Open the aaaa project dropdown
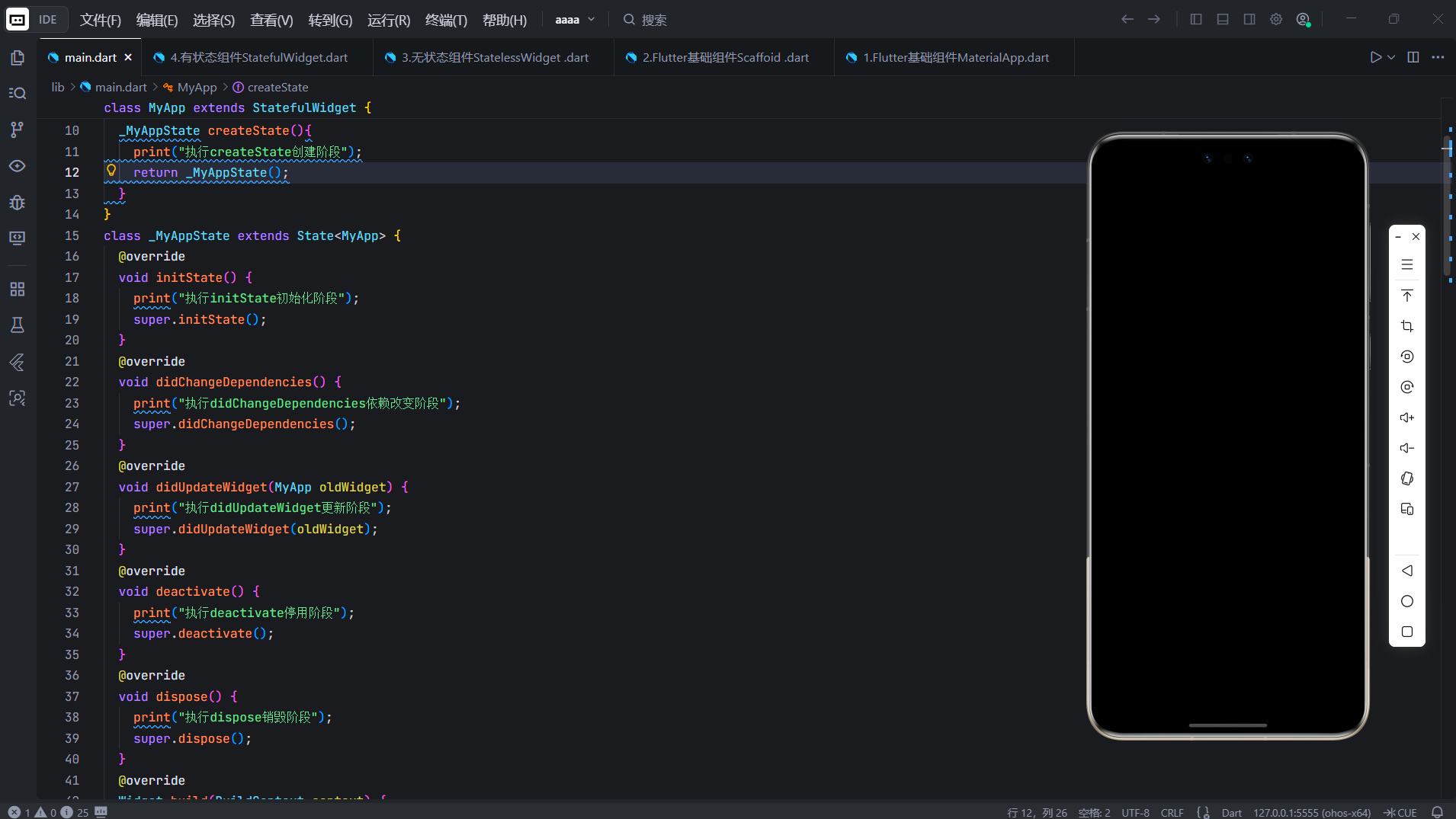 click(575, 20)
